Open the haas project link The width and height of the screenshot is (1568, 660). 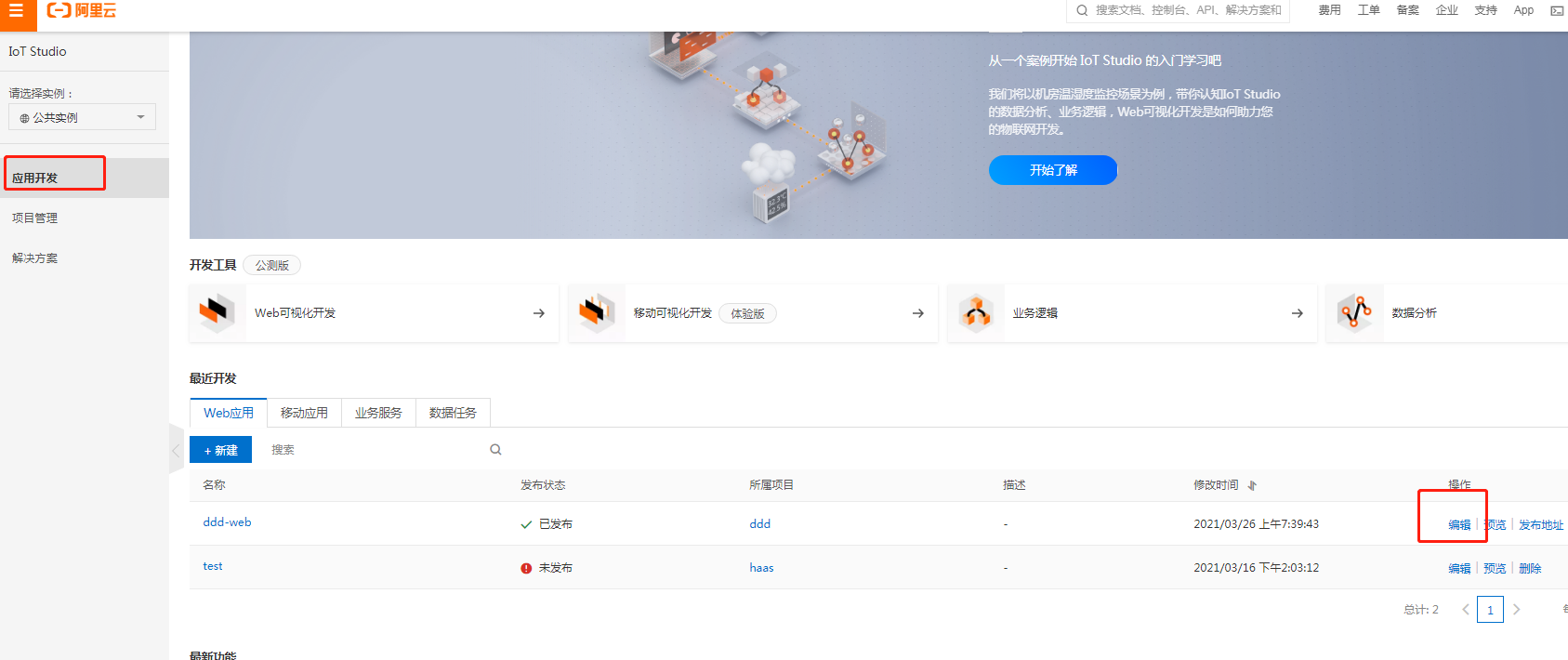coord(761,568)
